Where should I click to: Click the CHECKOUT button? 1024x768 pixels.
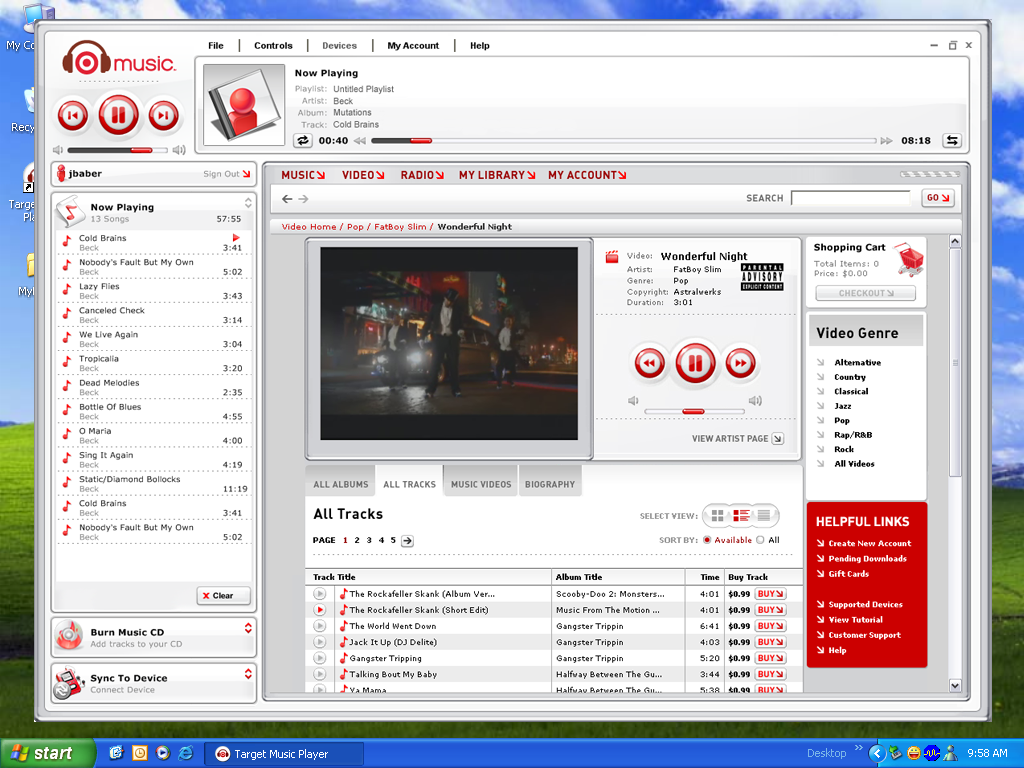[866, 293]
